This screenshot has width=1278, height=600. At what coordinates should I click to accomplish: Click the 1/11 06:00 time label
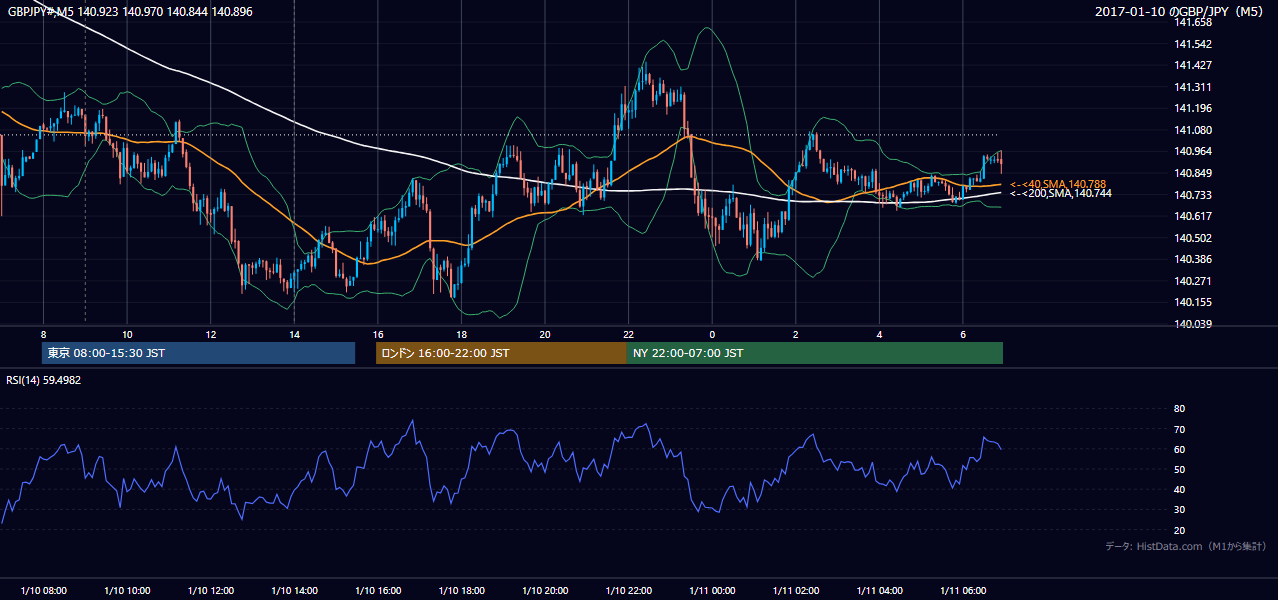pos(963,591)
